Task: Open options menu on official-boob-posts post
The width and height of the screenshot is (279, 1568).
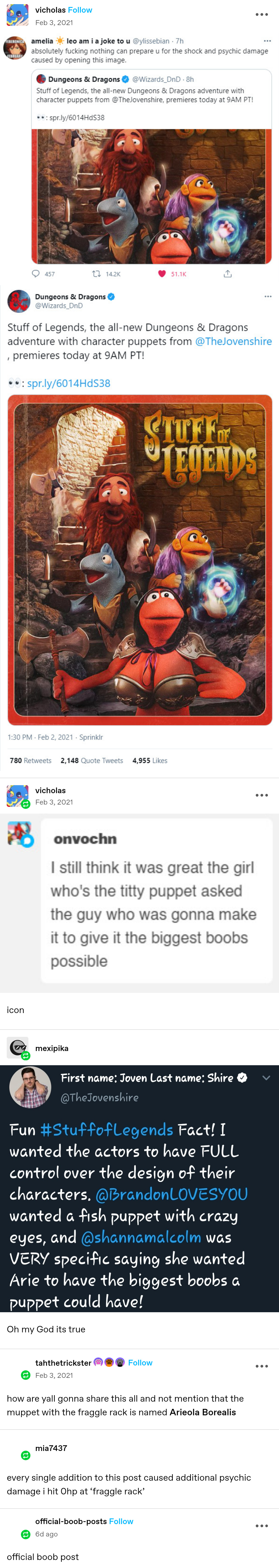Action: 261,1526
